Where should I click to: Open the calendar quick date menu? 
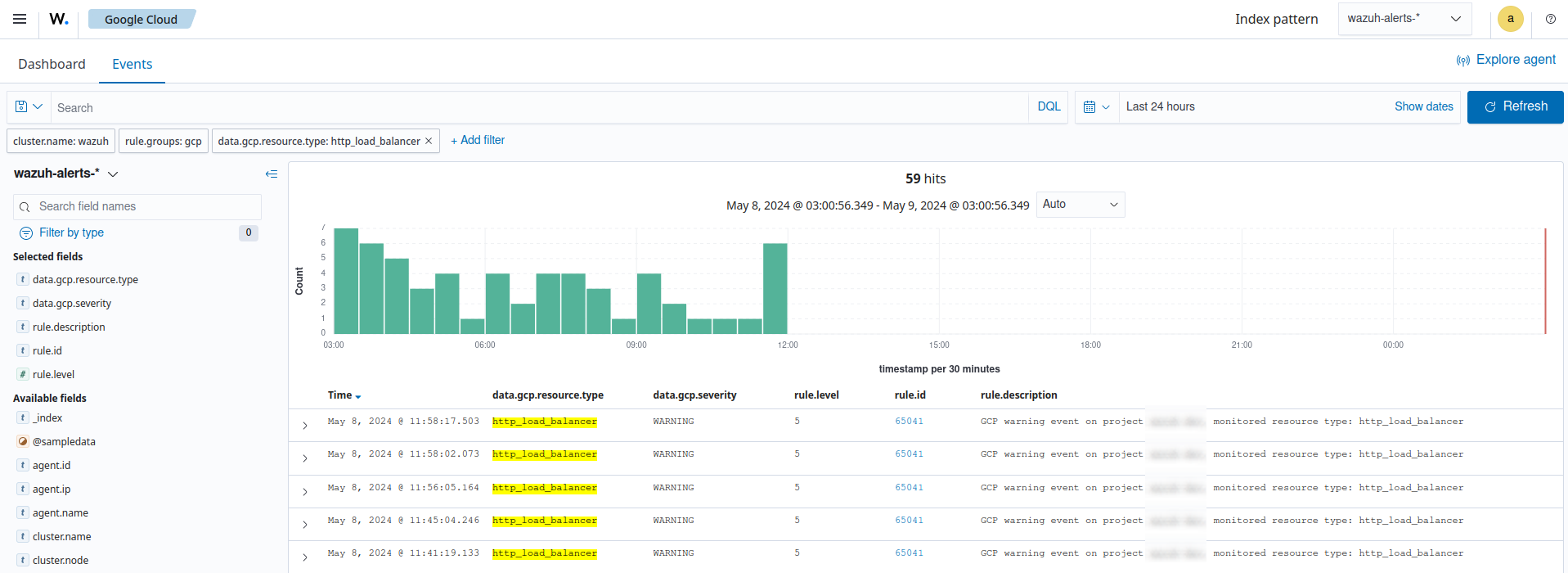pyautogui.click(x=1096, y=107)
